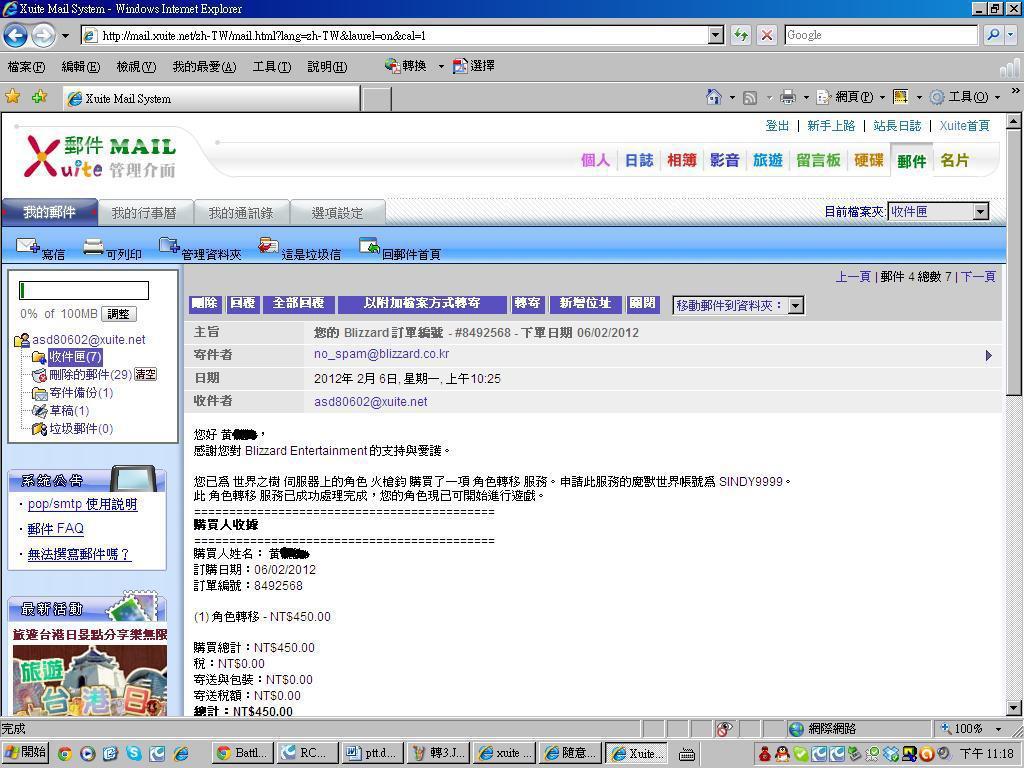
Task: Click the browser Forward arrow button
Action: click(x=44, y=35)
